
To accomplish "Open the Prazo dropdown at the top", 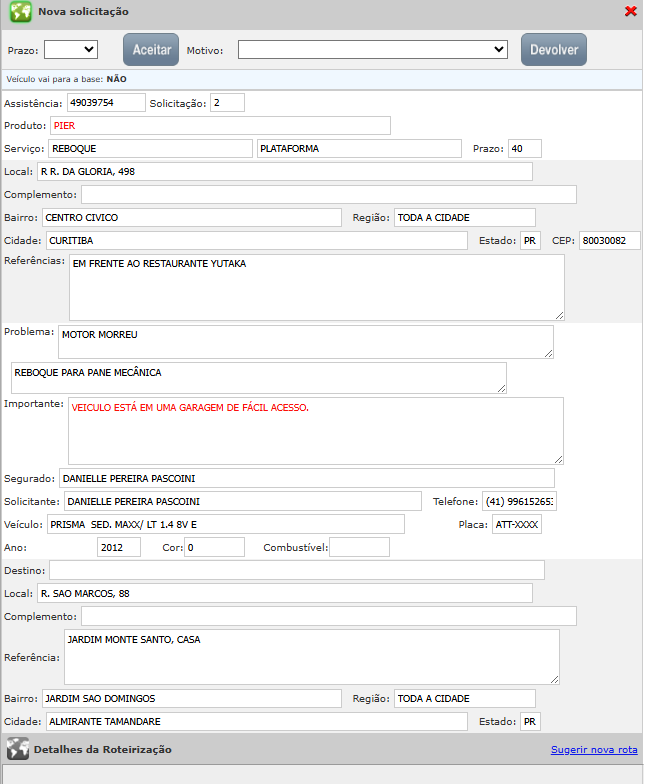I will click(x=70, y=50).
